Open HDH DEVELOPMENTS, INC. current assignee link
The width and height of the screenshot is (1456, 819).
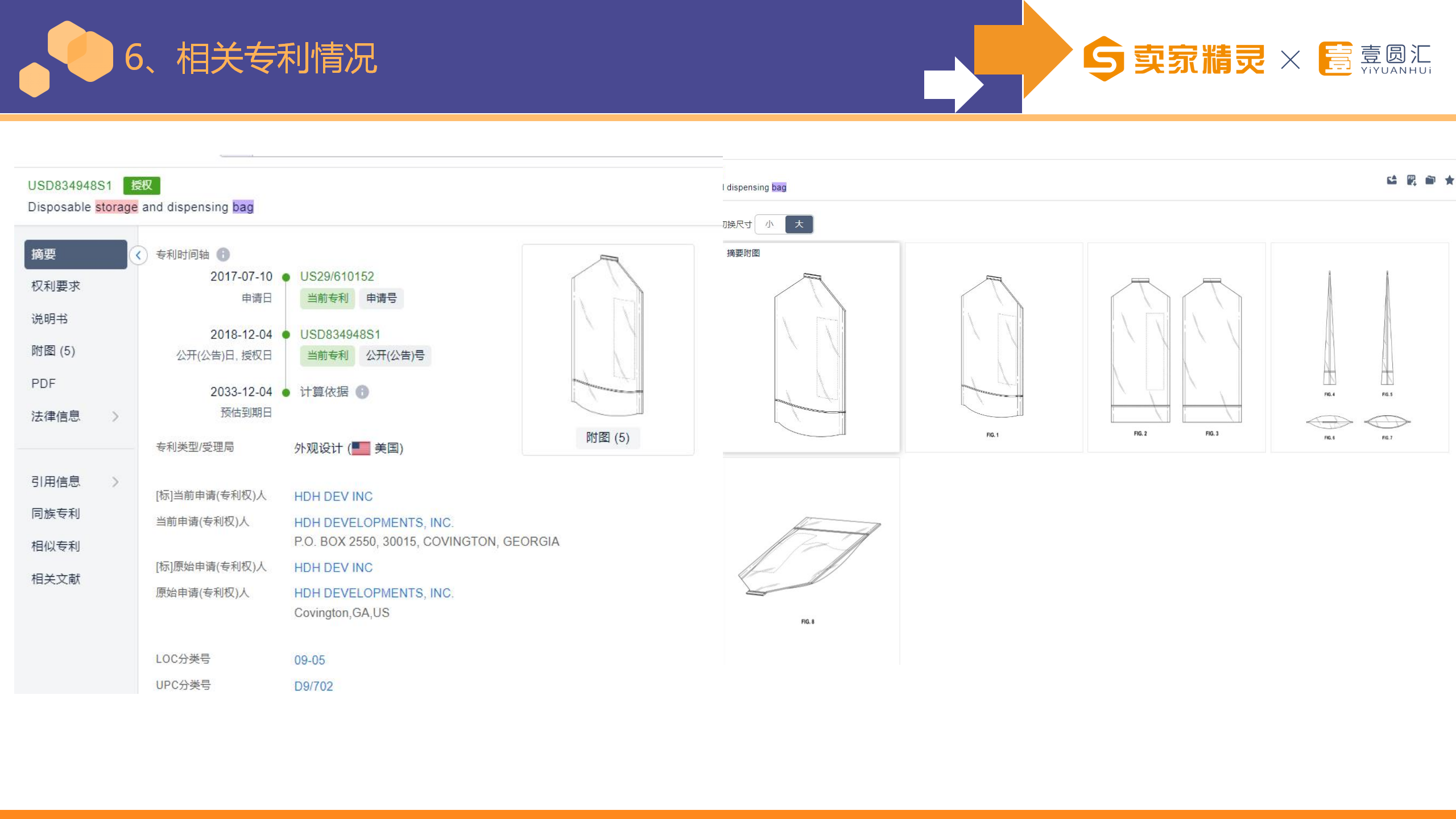click(x=373, y=522)
